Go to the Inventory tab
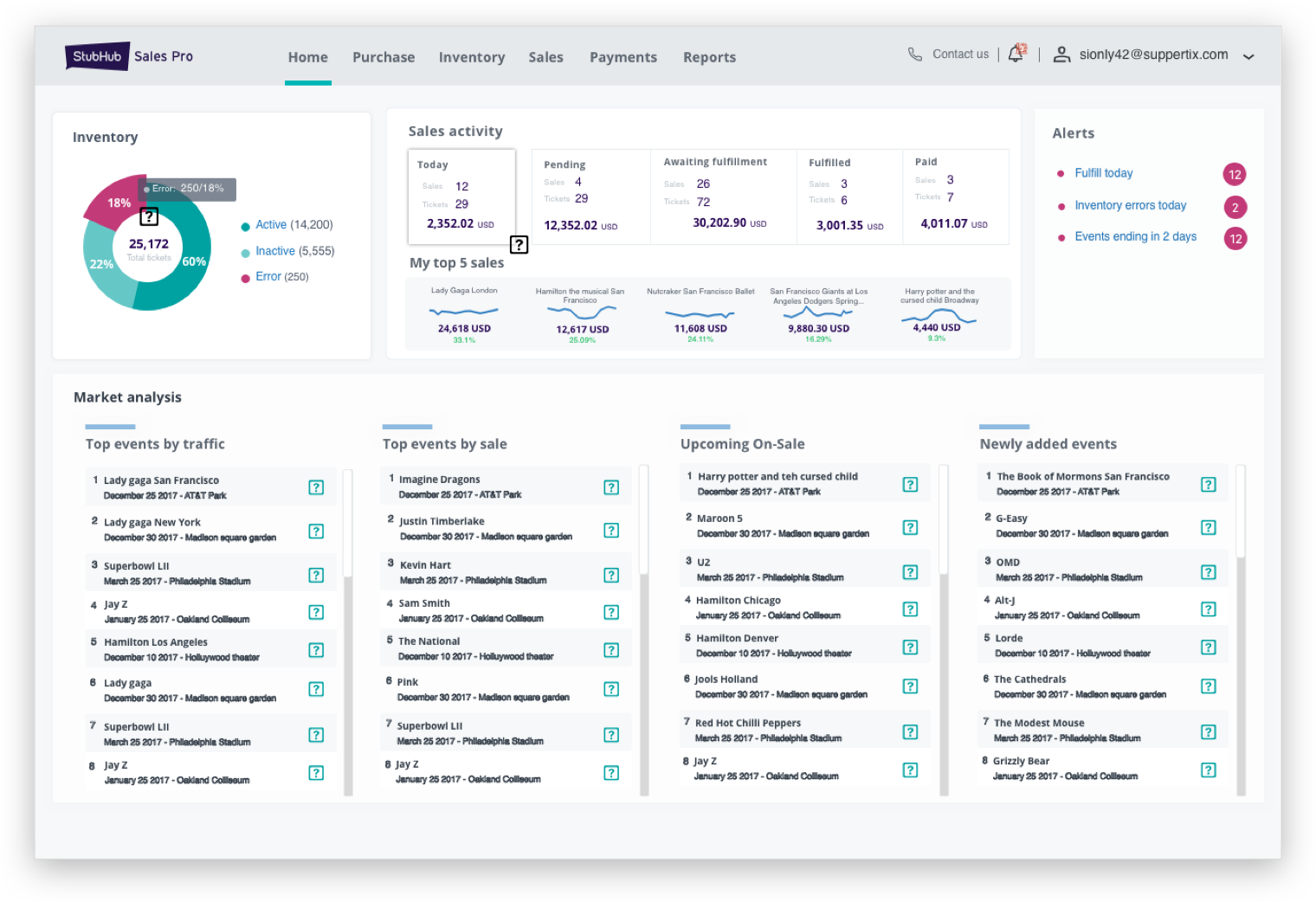1316x902 pixels. click(472, 57)
